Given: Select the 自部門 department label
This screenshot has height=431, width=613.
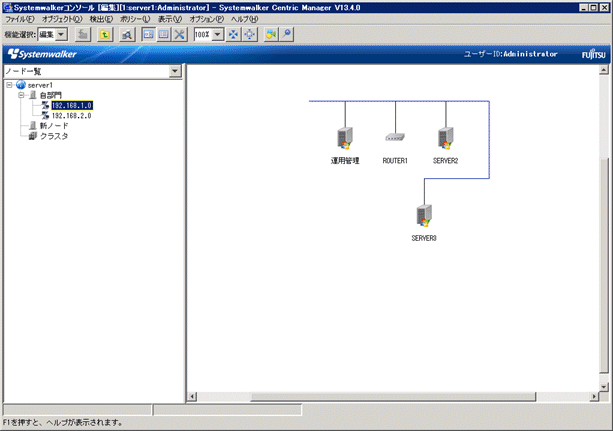Looking at the screenshot, I should 51,95.
